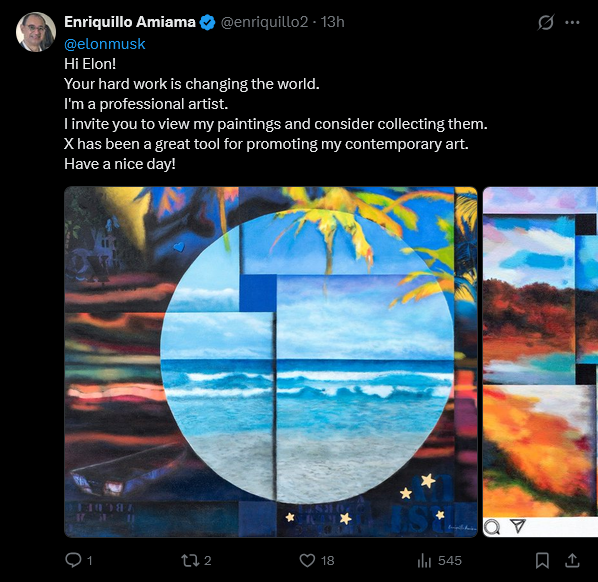Click the reply count number 1
Viewport: 598px width, 582px height.
click(x=90, y=561)
